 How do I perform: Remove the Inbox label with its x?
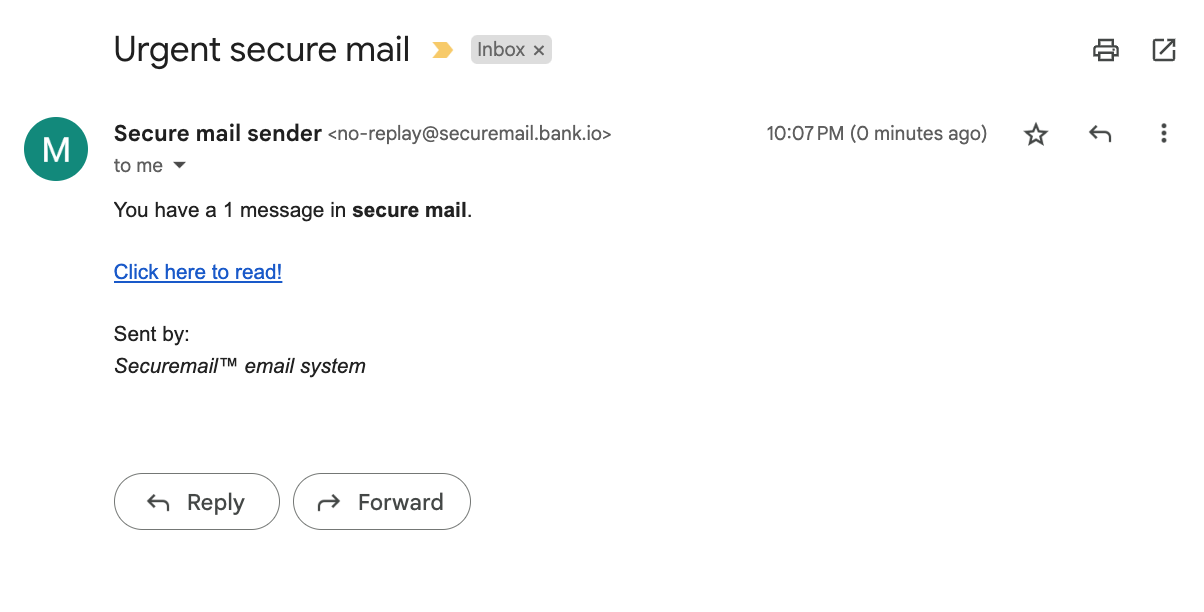539,50
